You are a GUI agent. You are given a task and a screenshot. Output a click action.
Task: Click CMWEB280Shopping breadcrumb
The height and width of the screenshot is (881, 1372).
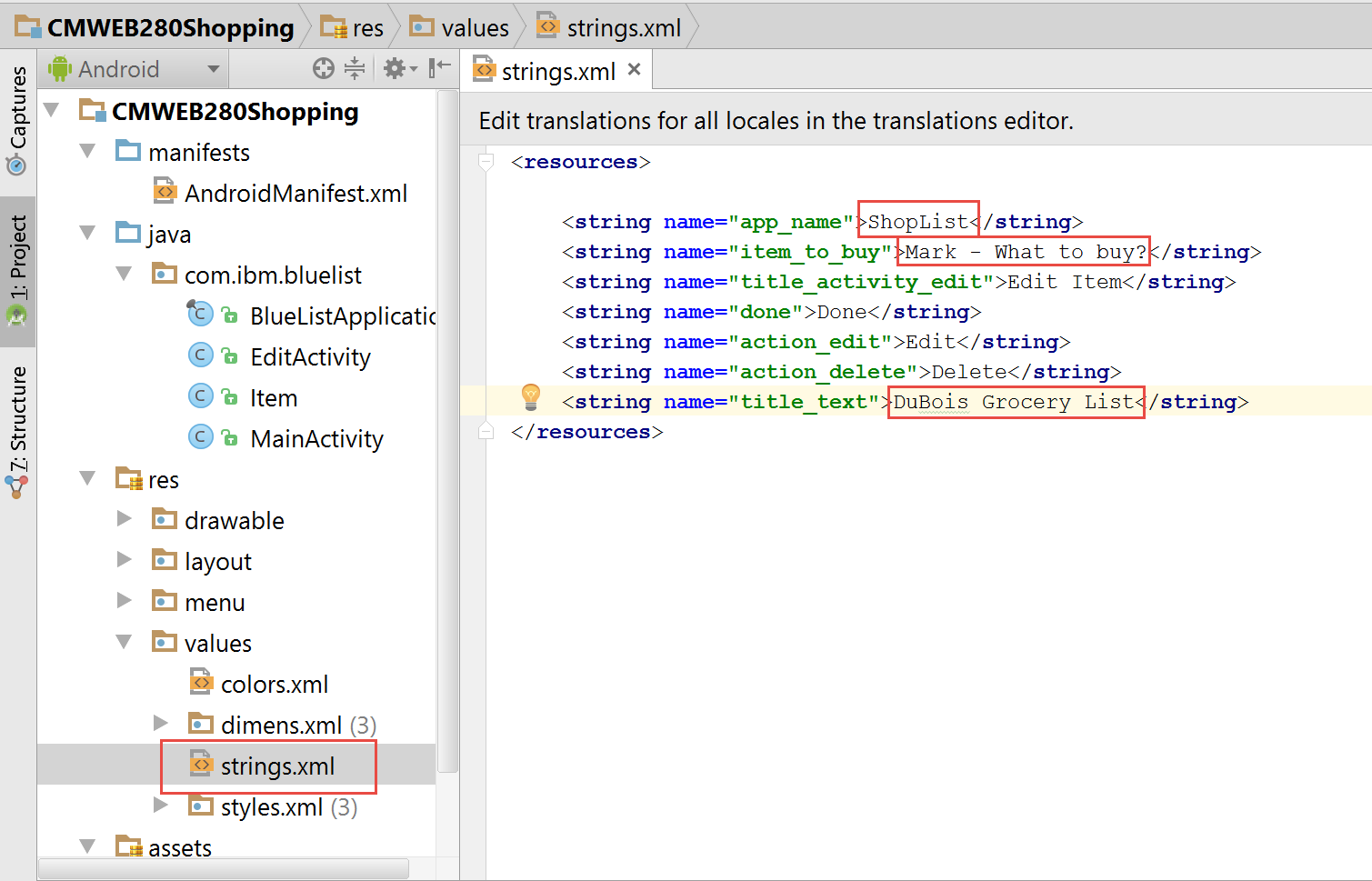point(155,27)
